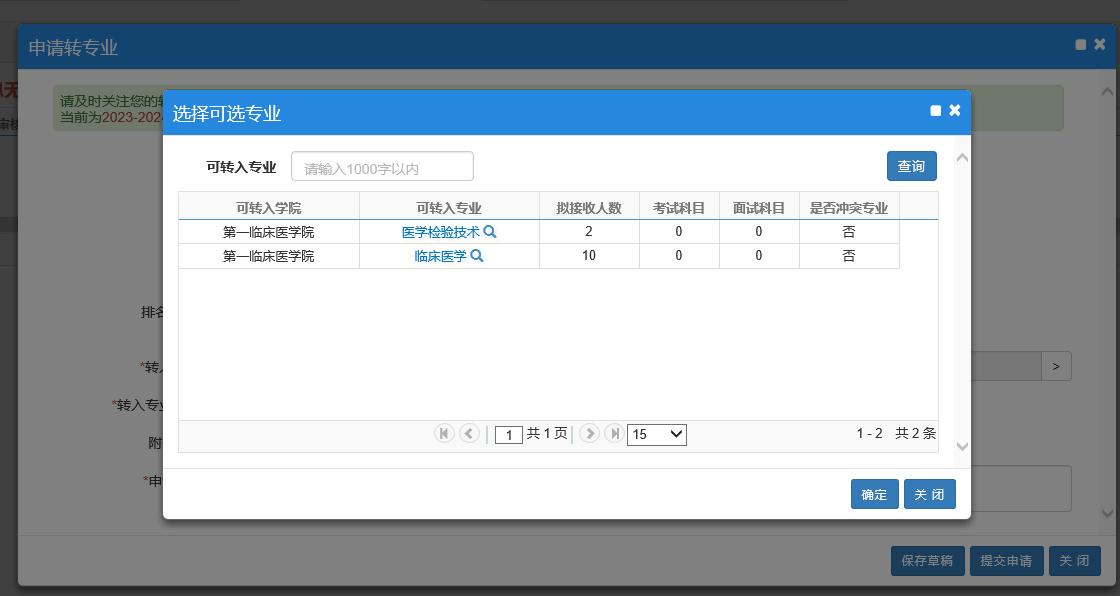Click magnifier icon beside 医学检验技术
Viewport: 1120px width, 596px height.
tap(490, 232)
